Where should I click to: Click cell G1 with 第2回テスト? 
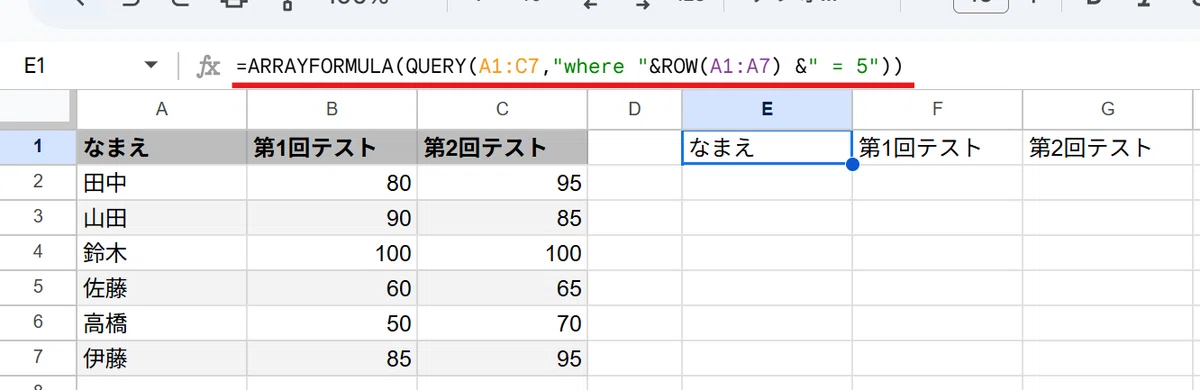tap(1107, 148)
